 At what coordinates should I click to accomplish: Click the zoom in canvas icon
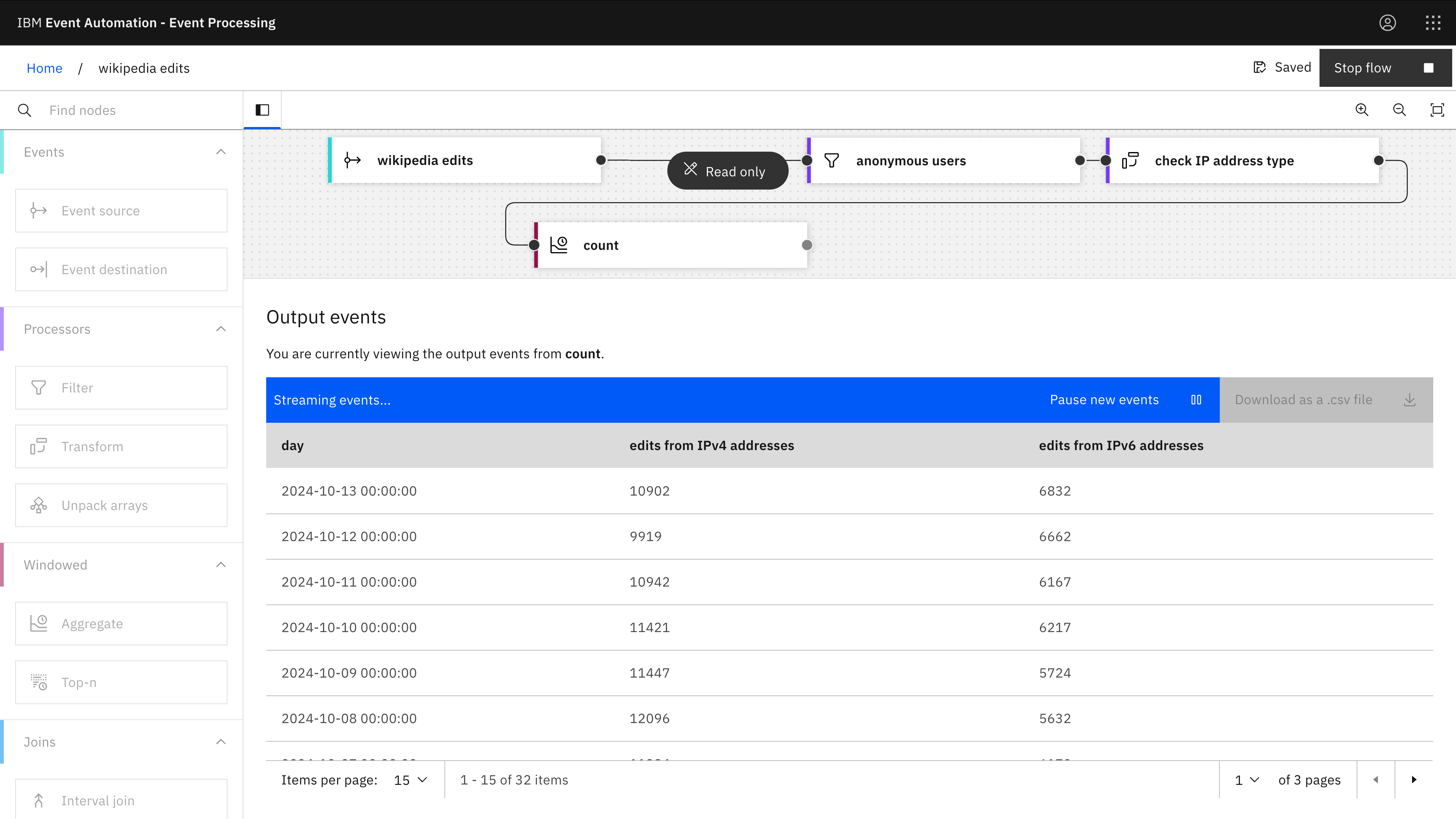coord(1362,110)
